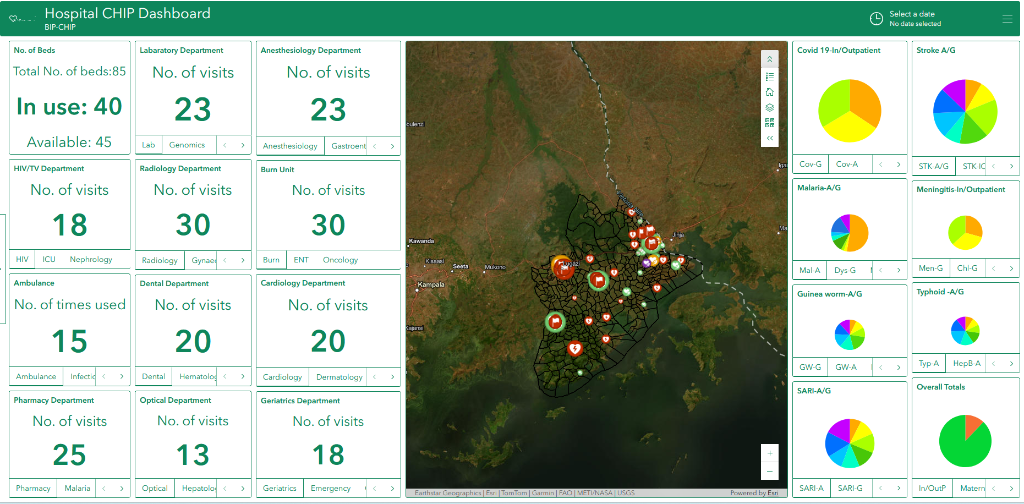Zoom out on the map

pos(770,471)
